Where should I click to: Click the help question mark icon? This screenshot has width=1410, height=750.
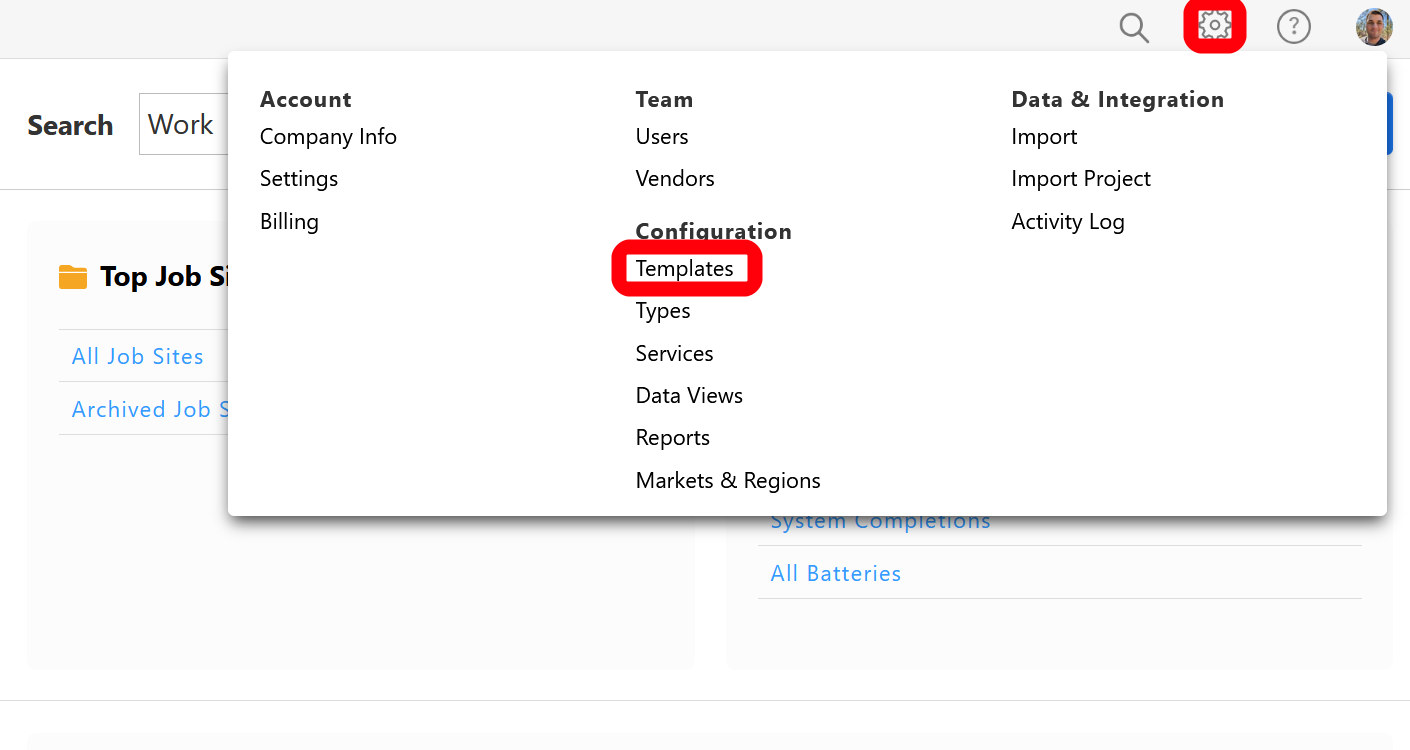click(x=1294, y=27)
